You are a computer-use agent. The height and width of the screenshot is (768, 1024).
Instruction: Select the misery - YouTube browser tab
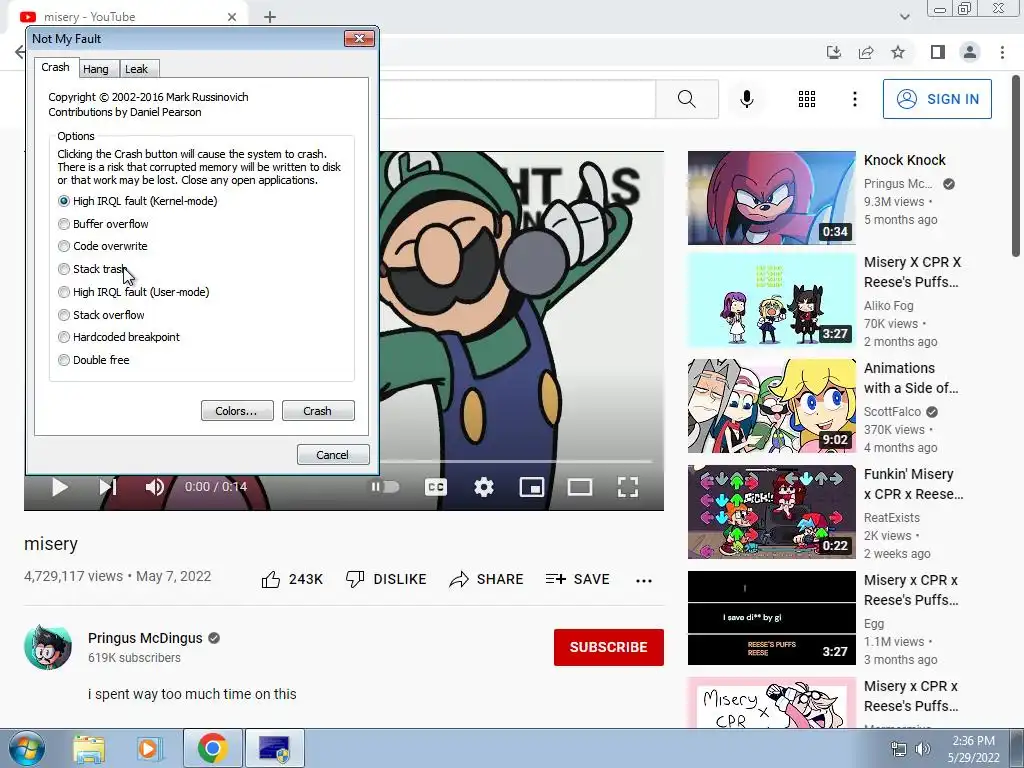coord(127,17)
